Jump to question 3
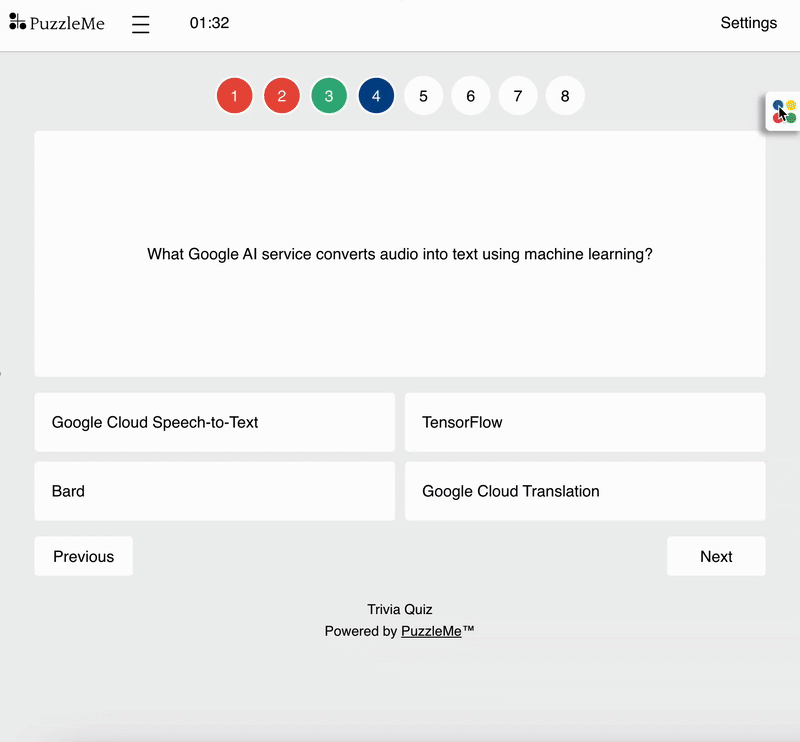The height and width of the screenshot is (742, 800). point(329,96)
